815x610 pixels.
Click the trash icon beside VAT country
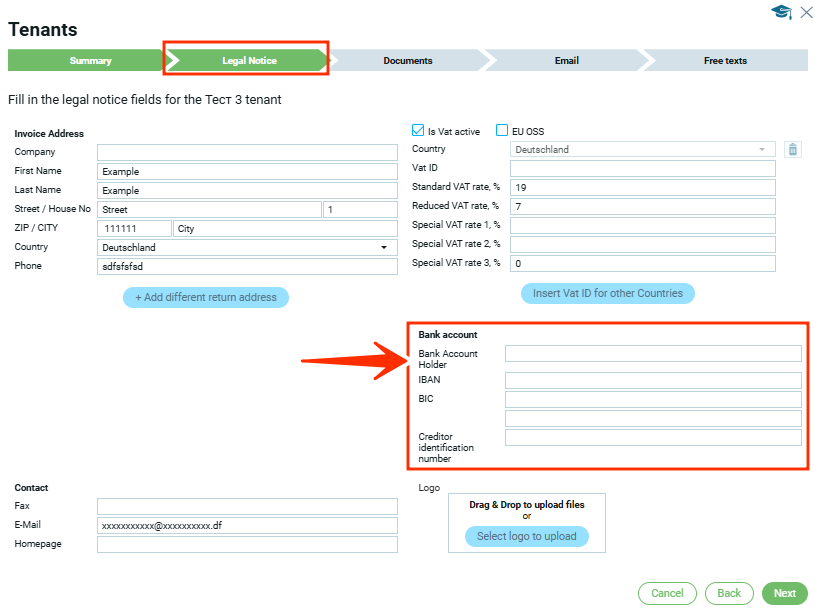tap(792, 149)
